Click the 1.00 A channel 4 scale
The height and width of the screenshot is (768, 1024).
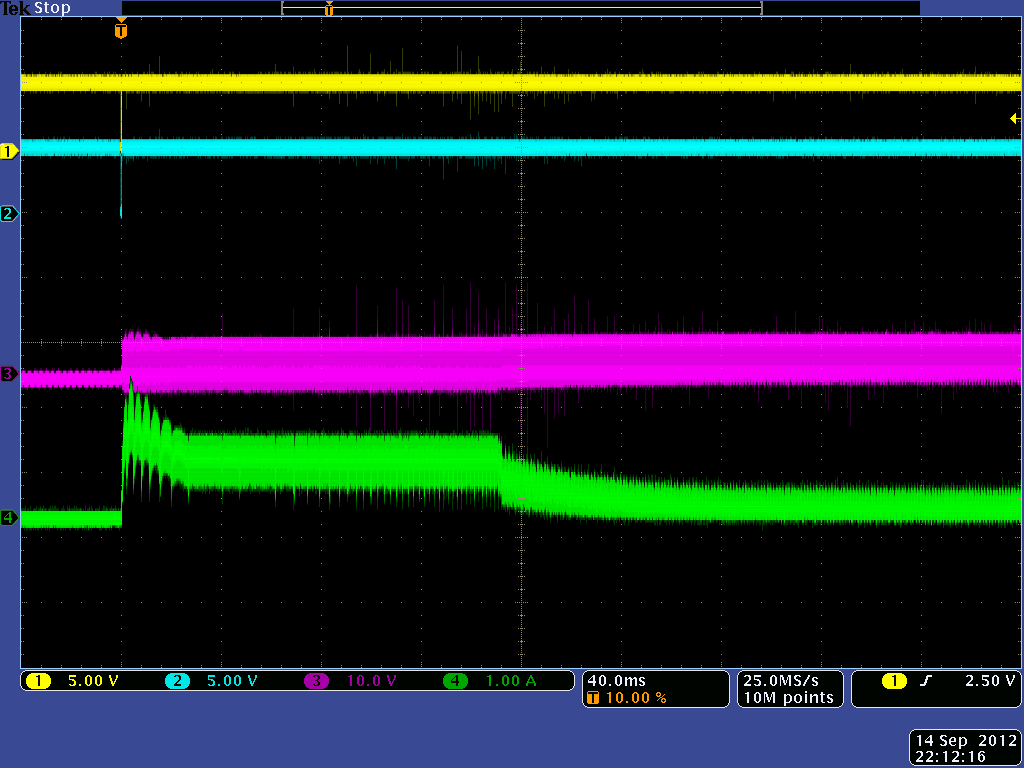pos(511,681)
